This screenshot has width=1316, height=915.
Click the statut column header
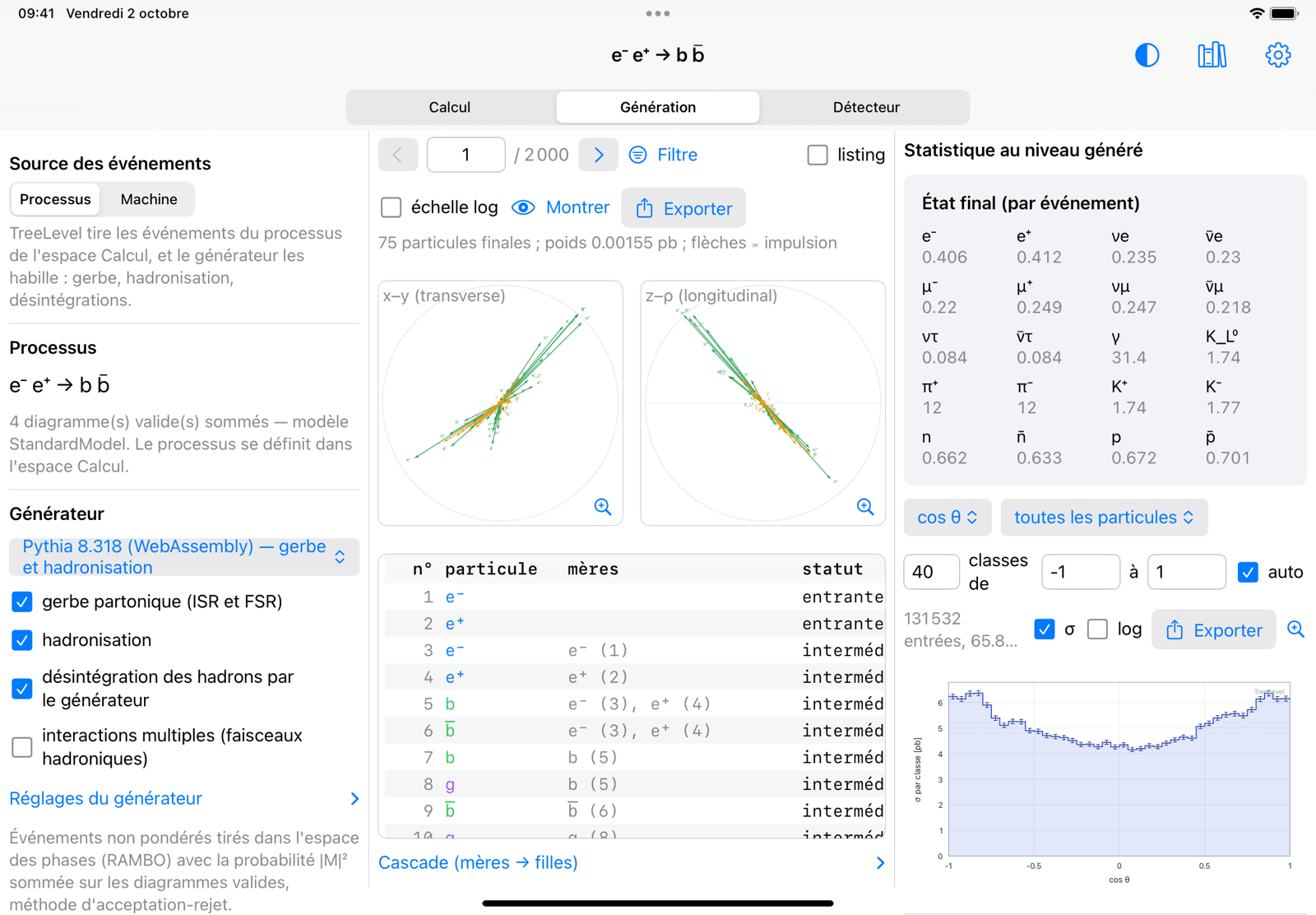pos(832,569)
